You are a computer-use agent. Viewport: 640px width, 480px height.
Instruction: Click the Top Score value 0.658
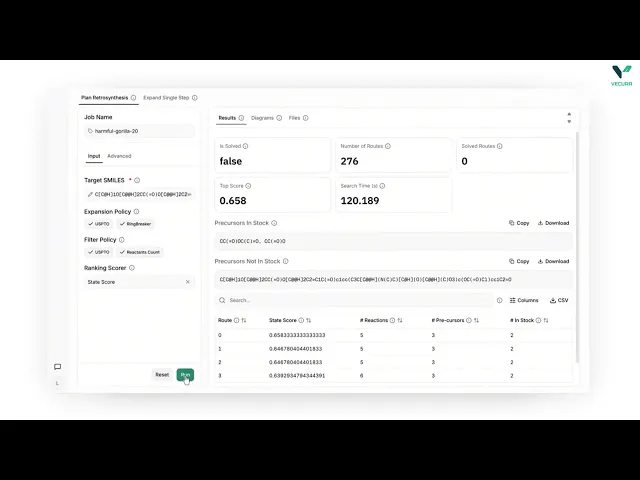click(x=233, y=201)
